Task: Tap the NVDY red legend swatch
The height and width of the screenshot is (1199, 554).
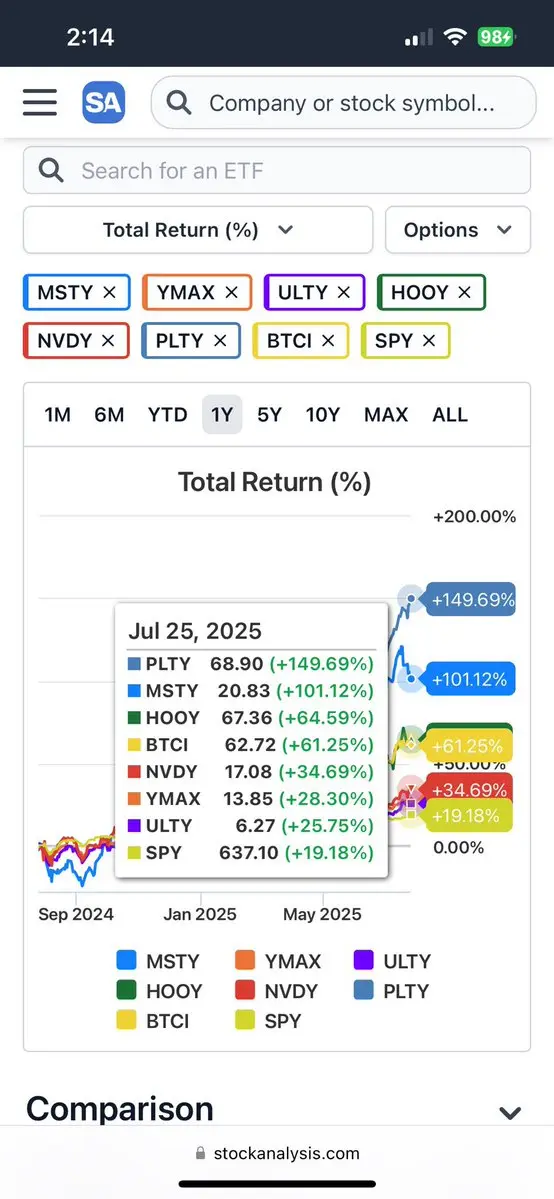Action: pyautogui.click(x=245, y=990)
